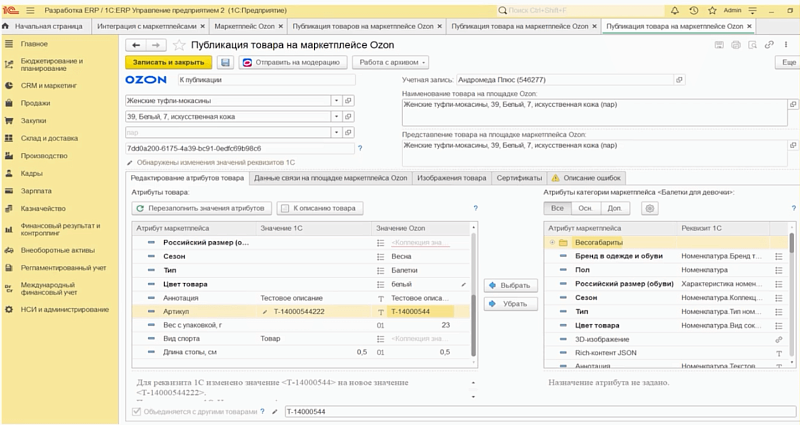Click Еще button
800x425 pixels.
[788, 62]
